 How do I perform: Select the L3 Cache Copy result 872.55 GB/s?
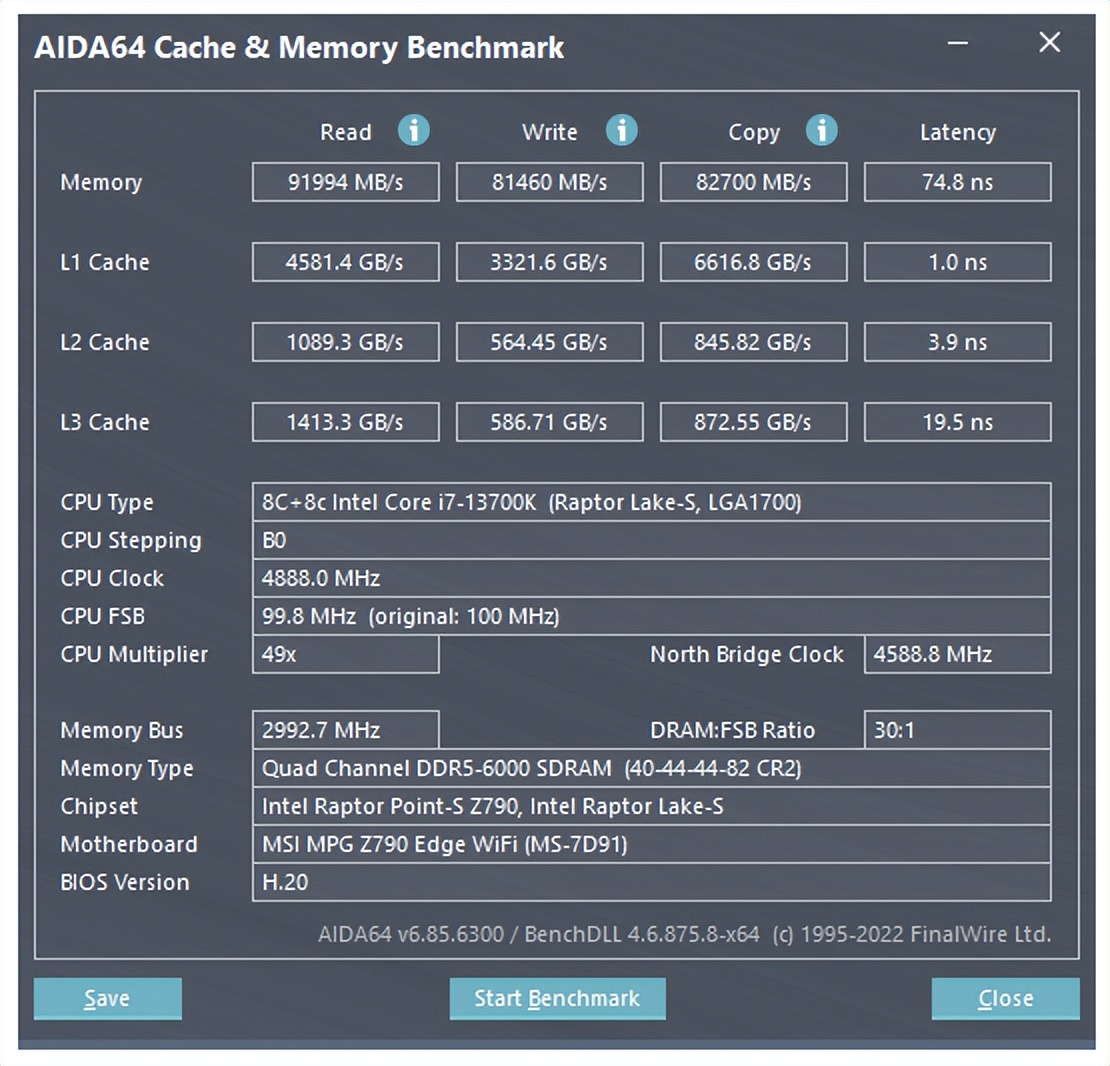[753, 421]
